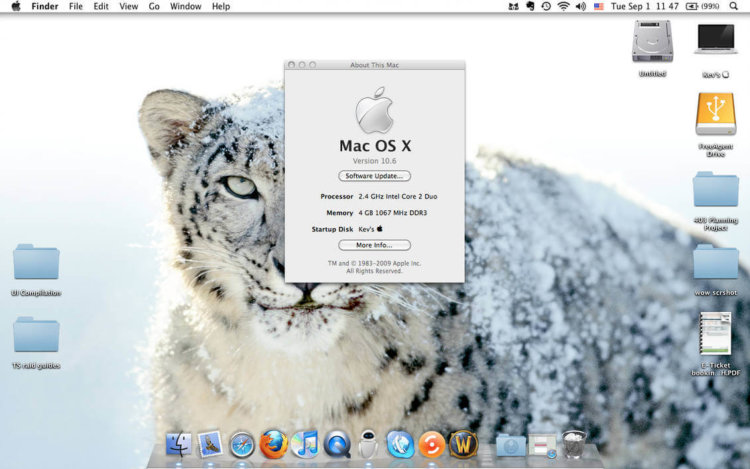Launch Mail from the Dock

[x=210, y=444]
